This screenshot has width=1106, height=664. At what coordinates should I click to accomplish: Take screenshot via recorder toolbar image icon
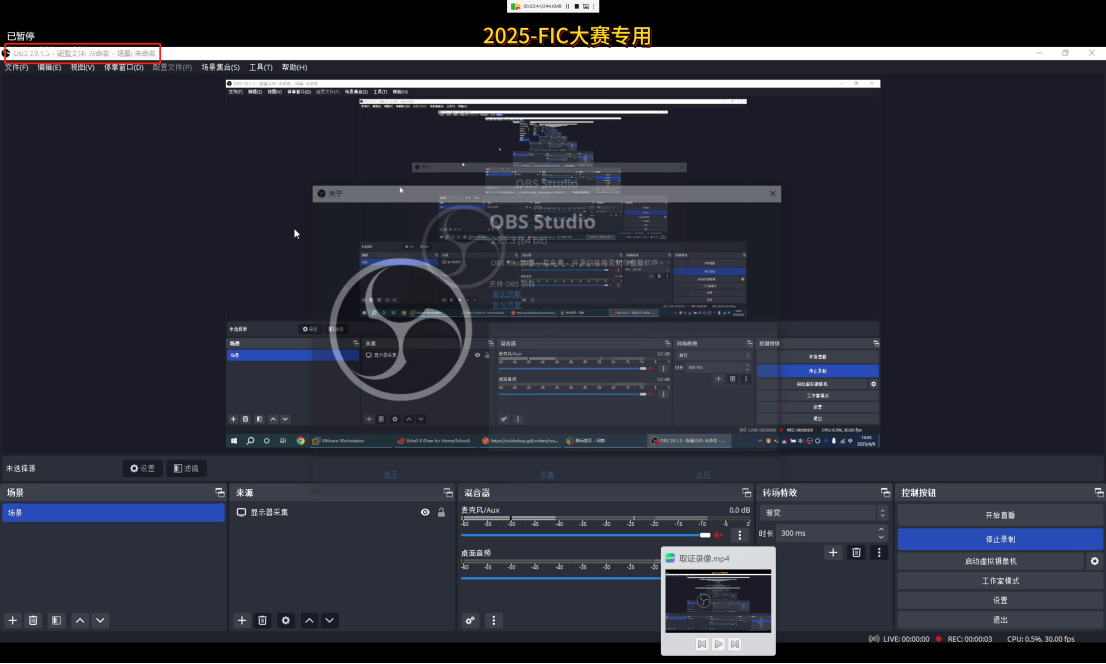[585, 6]
